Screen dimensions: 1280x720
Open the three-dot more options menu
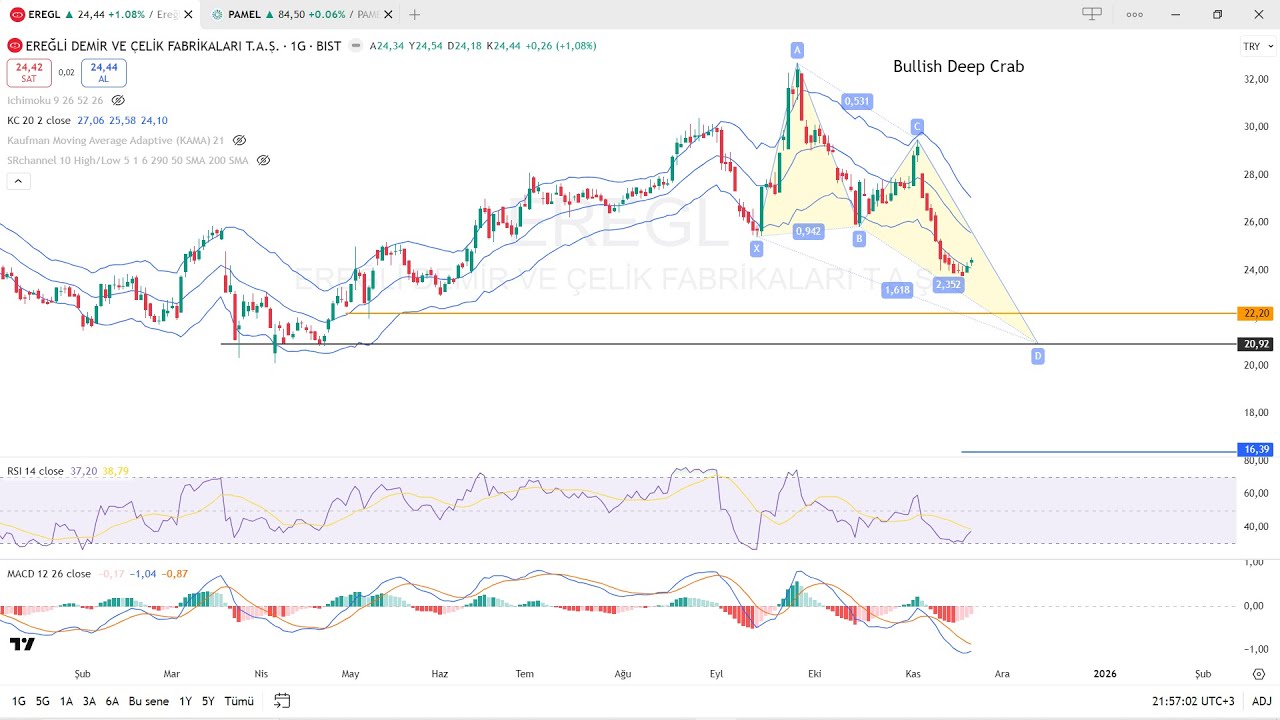1134,14
